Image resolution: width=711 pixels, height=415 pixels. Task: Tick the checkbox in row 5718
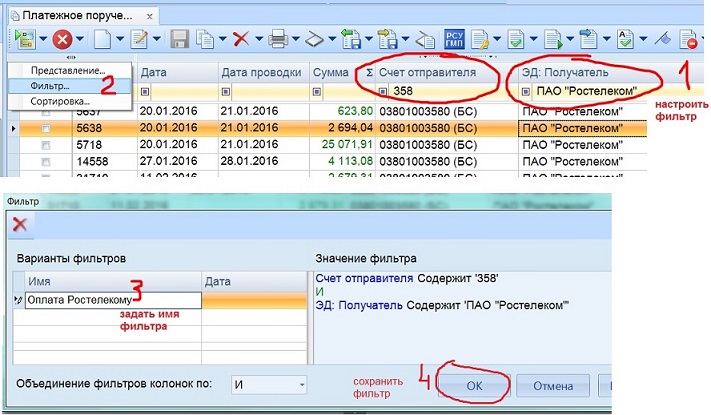[45, 145]
